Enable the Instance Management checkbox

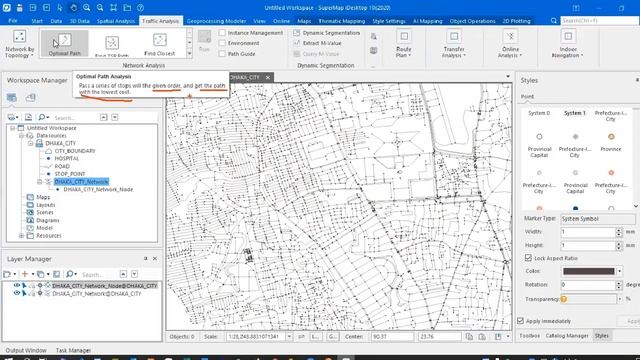point(222,33)
